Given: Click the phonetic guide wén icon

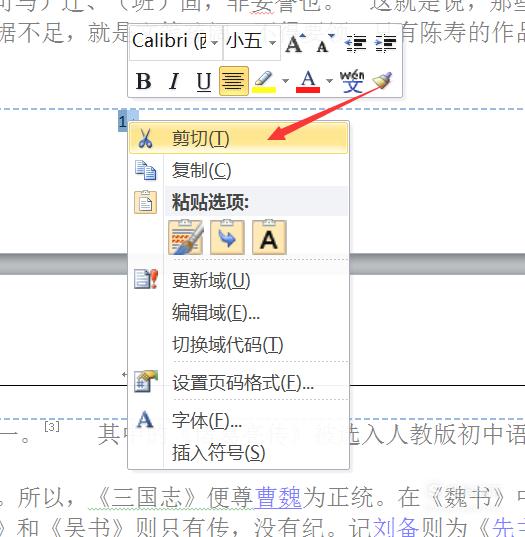Looking at the screenshot, I should click(352, 82).
